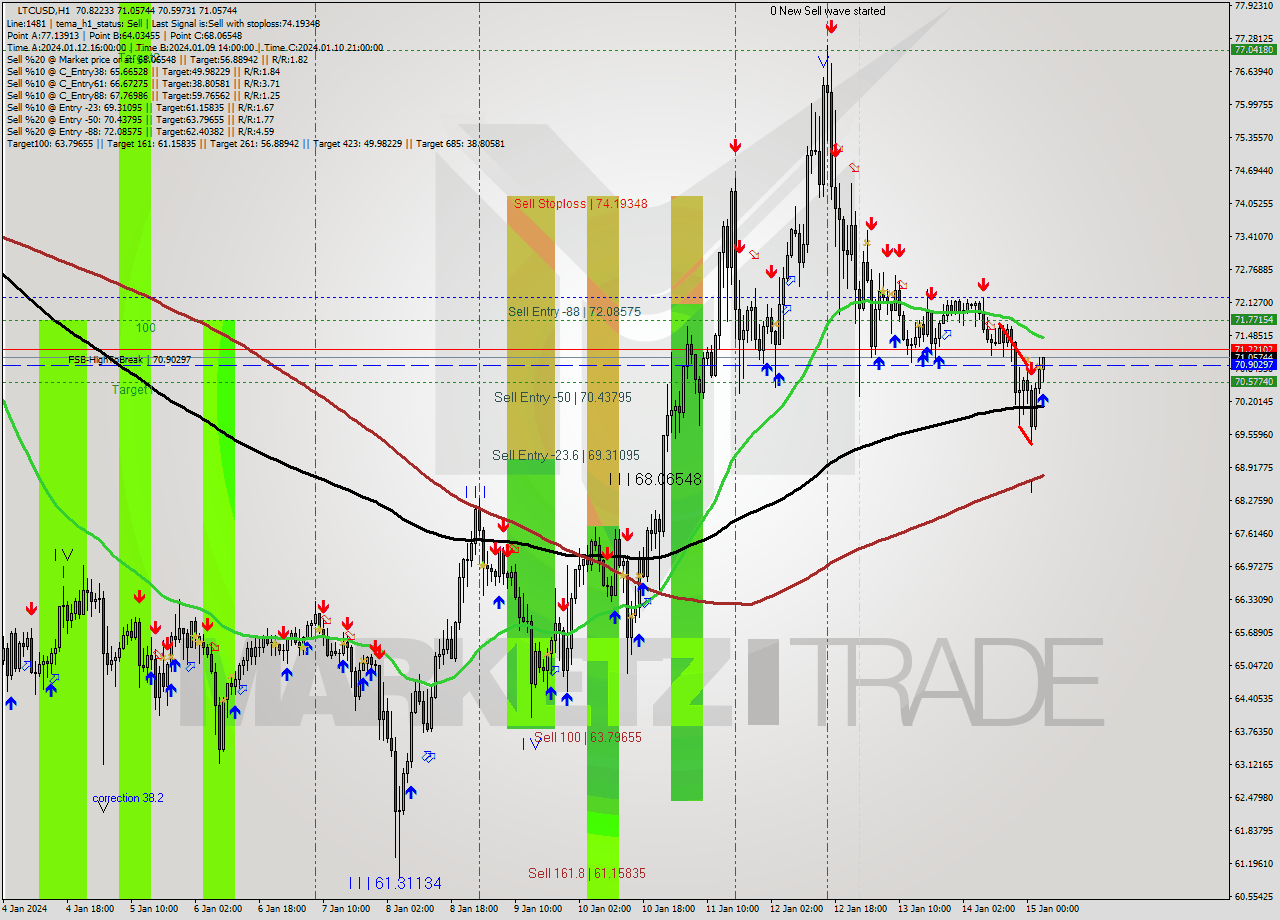Click the 77.92310 price axis value
Screen dimensions: 1280x920
(x=1253, y=5)
